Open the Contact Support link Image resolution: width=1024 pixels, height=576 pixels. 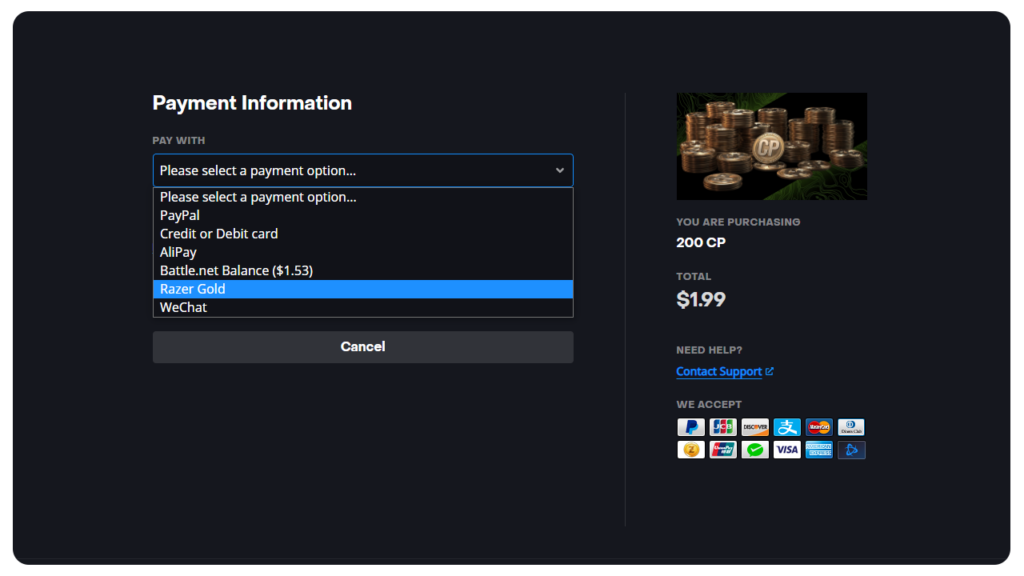click(719, 372)
